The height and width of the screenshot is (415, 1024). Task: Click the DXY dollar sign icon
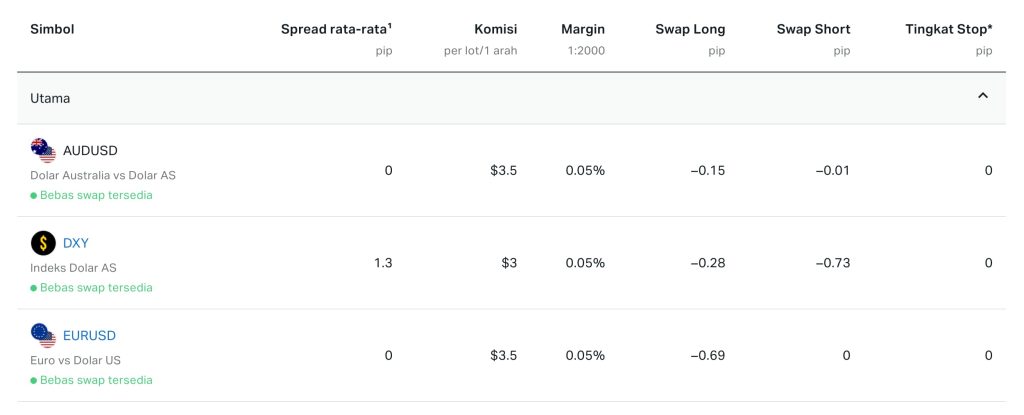[43, 243]
